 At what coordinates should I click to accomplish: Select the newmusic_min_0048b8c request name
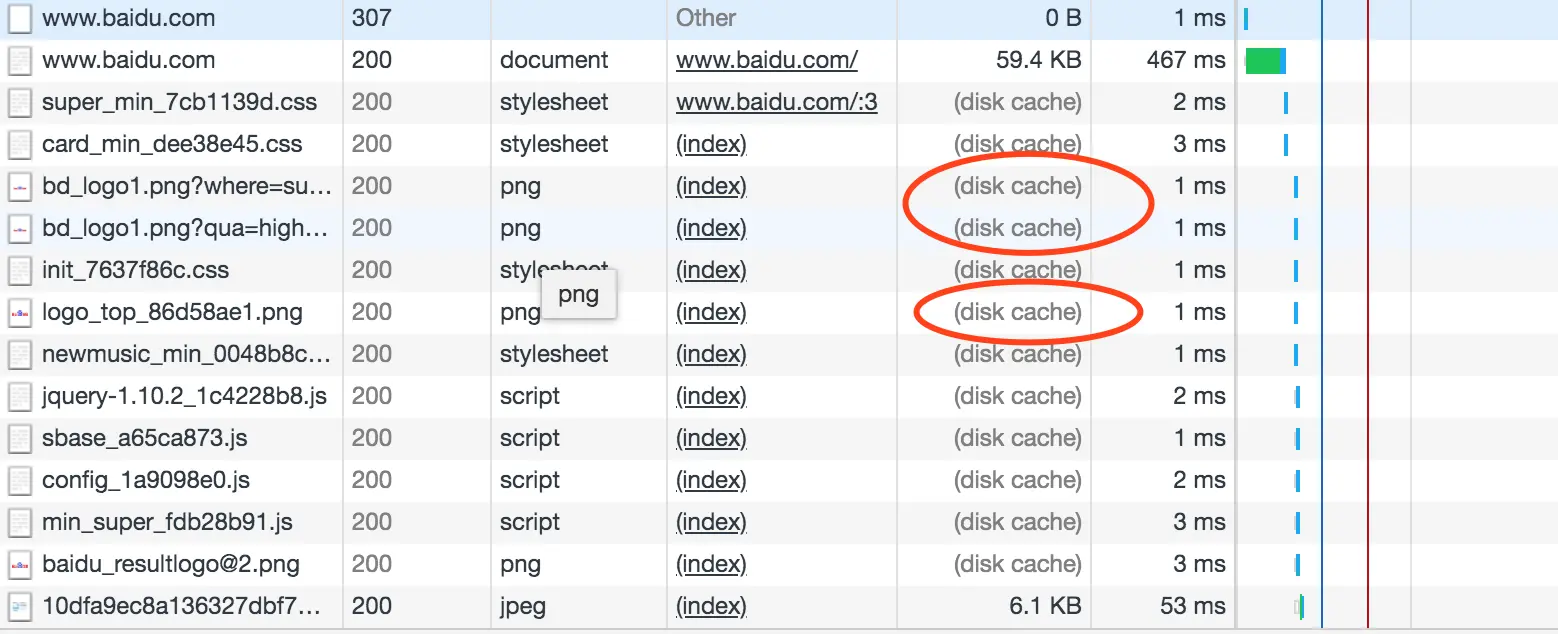[185, 354]
